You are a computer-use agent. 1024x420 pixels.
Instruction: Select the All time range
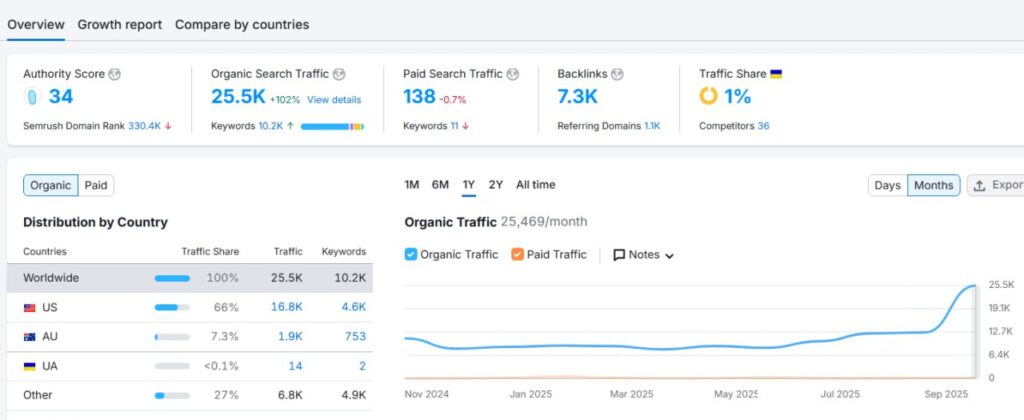point(536,185)
